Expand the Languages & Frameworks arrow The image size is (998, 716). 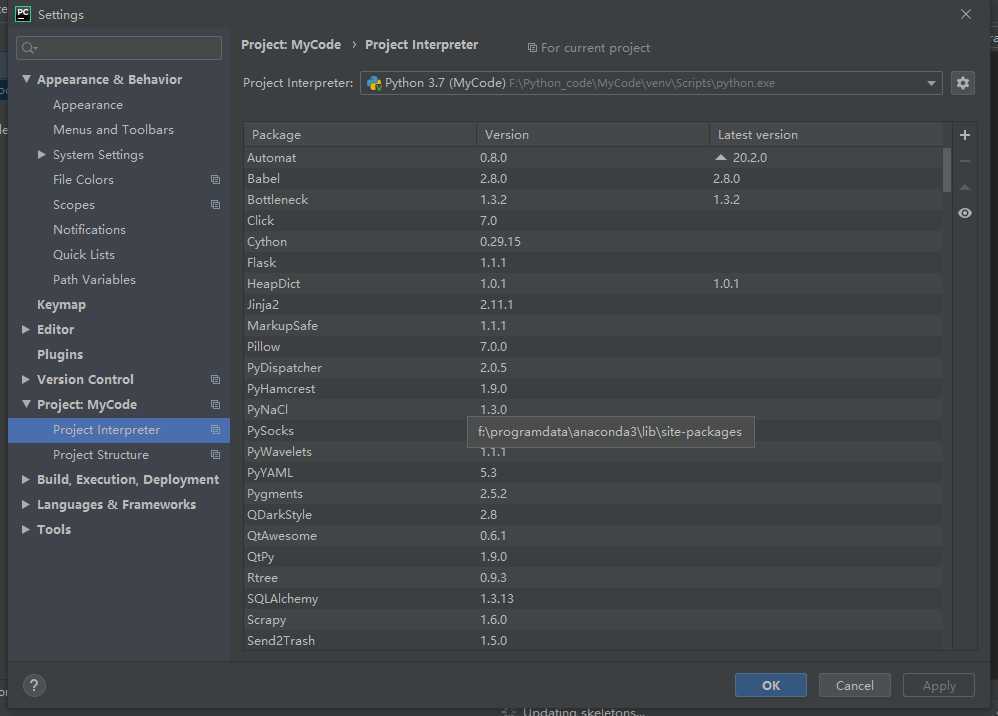tap(25, 504)
